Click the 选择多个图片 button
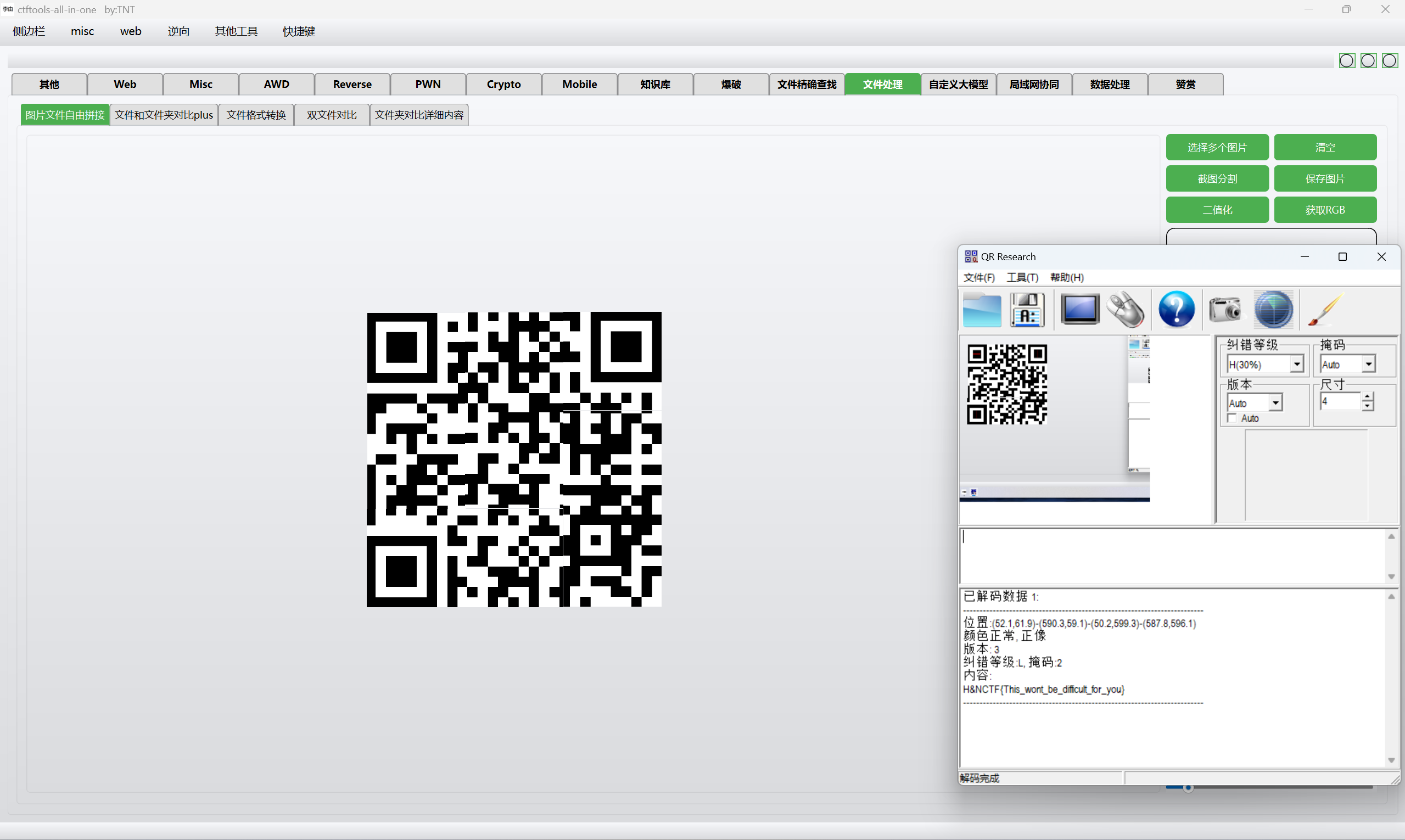The image size is (1405, 840). [x=1217, y=147]
